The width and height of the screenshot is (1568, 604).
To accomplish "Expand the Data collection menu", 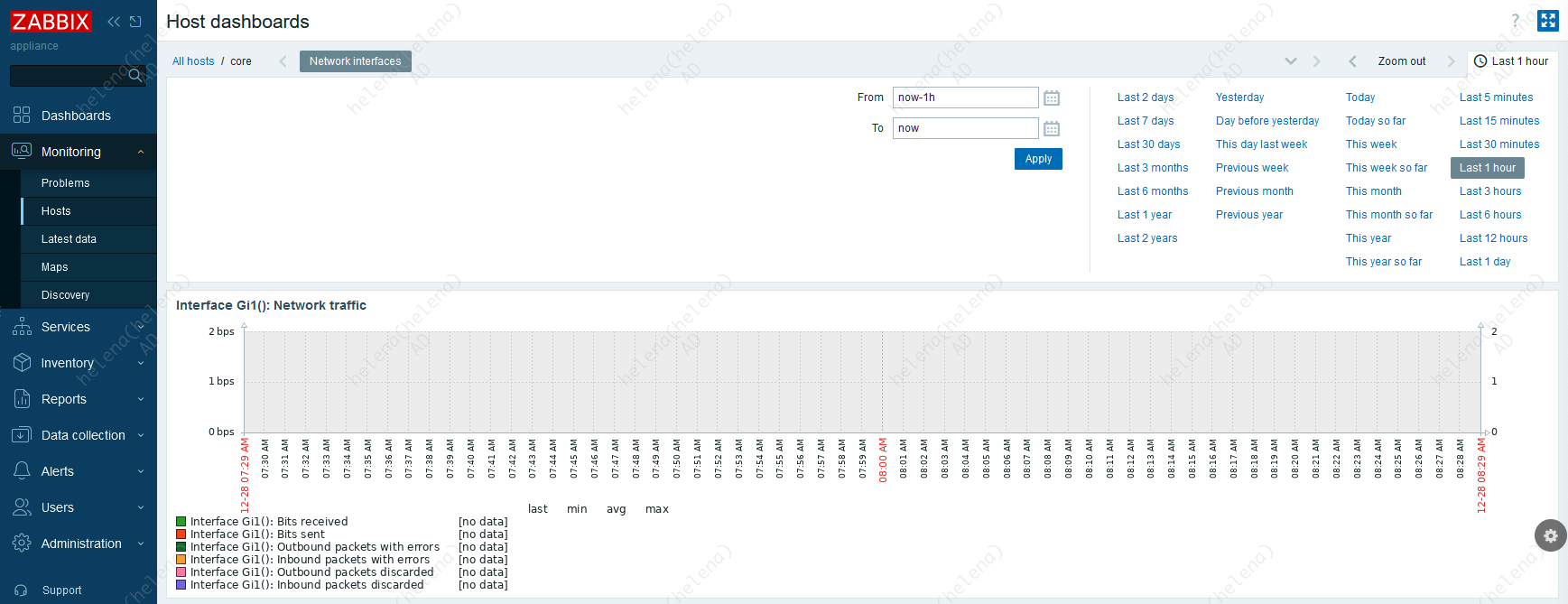I will tap(79, 435).
